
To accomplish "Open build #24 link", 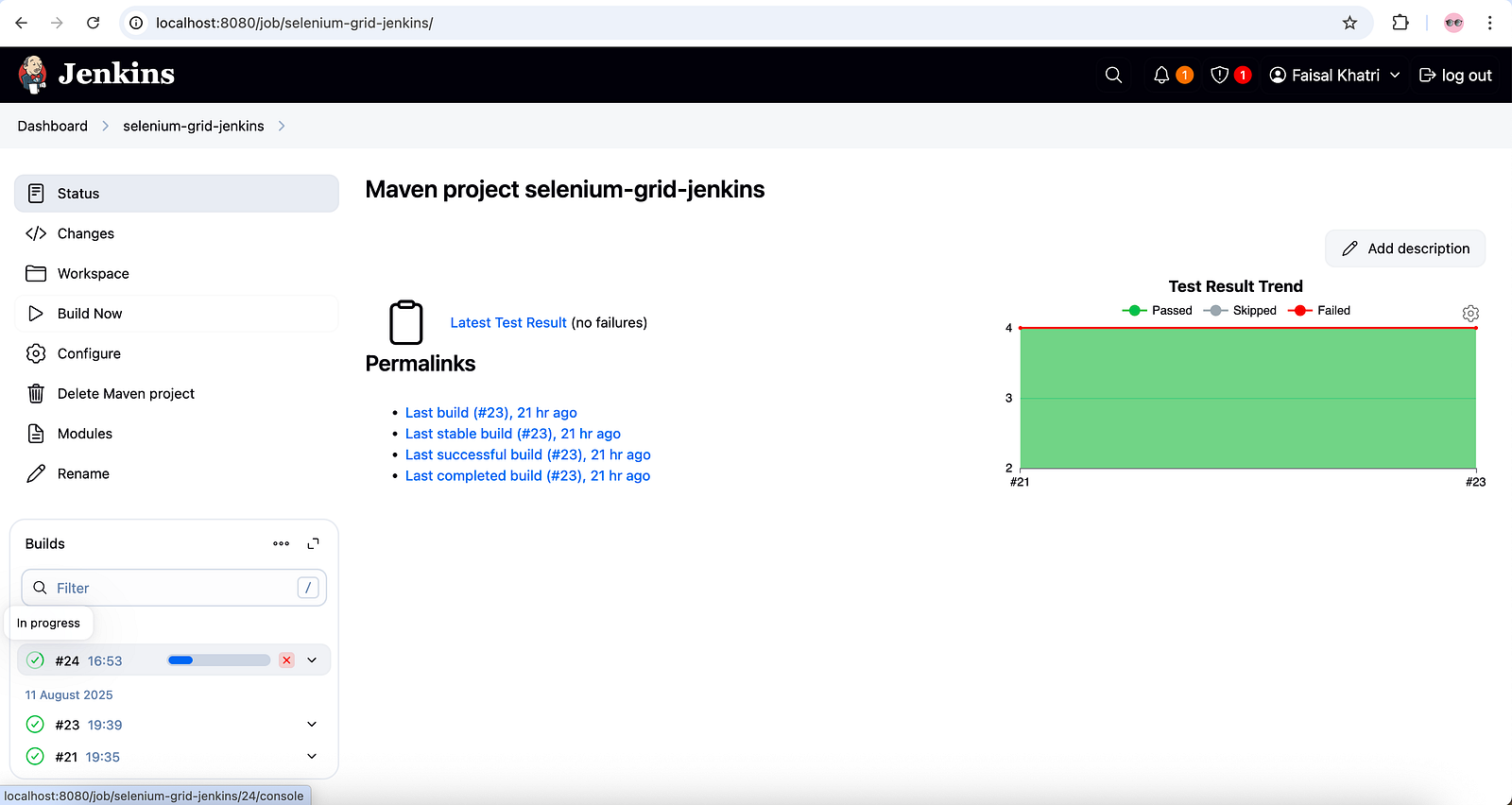I will pyautogui.click(x=67, y=660).
